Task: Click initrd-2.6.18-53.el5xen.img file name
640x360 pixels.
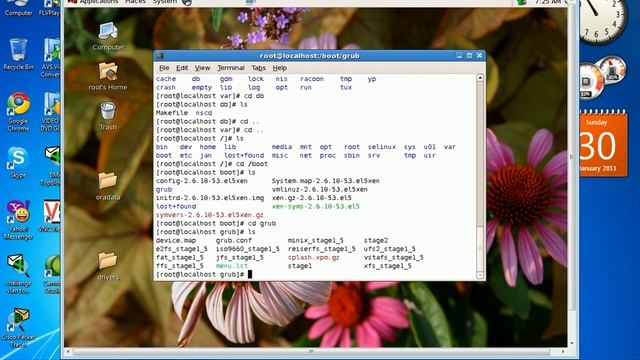Action: click(x=210, y=198)
